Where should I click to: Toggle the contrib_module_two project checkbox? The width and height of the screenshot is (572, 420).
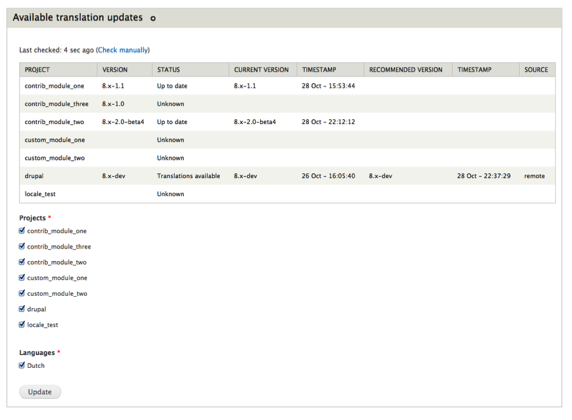pos(22,262)
